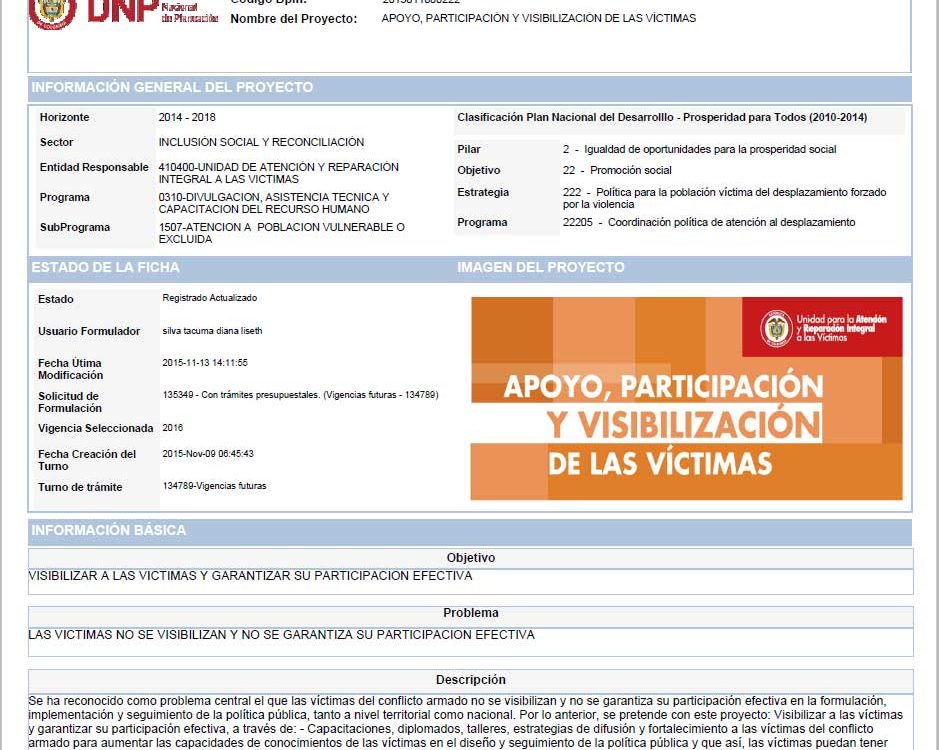
Task: Click the 'Nombre del Proyecto:' label
Action: point(293,19)
